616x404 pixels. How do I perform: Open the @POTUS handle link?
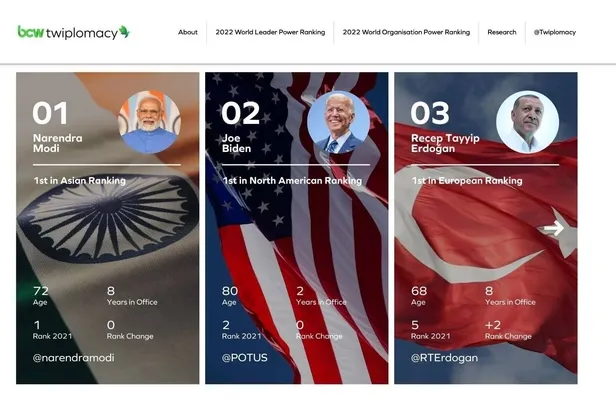[245, 358]
